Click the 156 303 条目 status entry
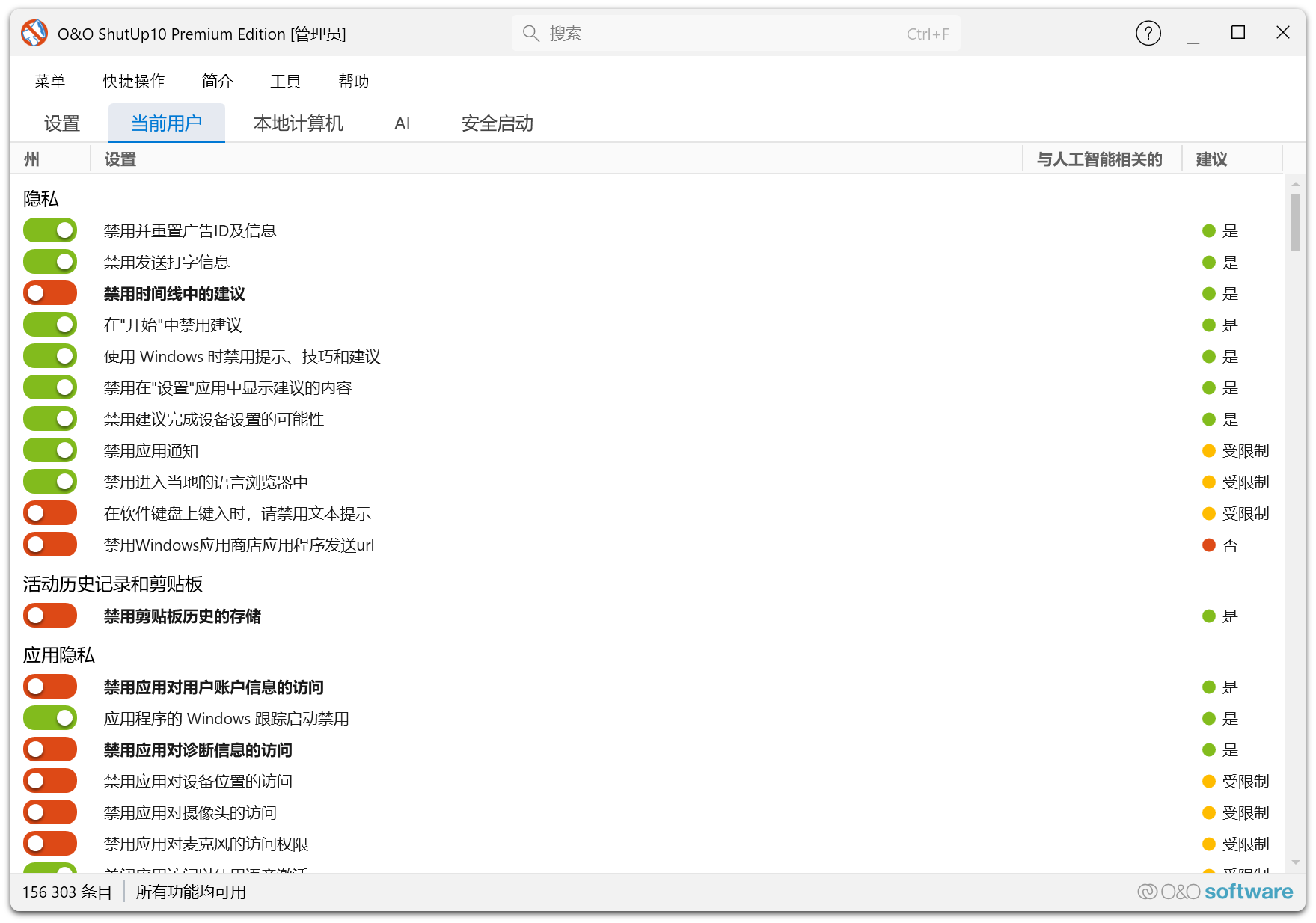 coord(67,892)
